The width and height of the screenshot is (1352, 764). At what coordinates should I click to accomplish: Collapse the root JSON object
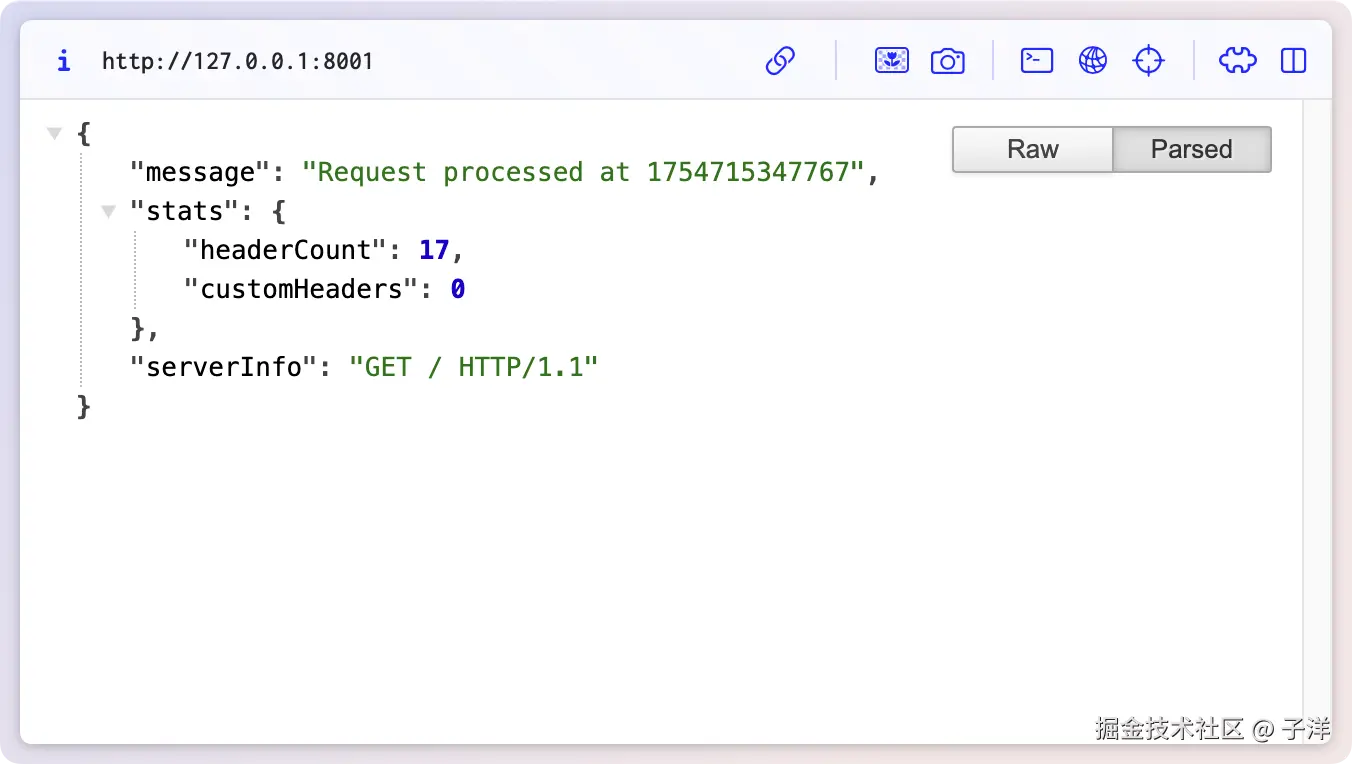(55, 133)
